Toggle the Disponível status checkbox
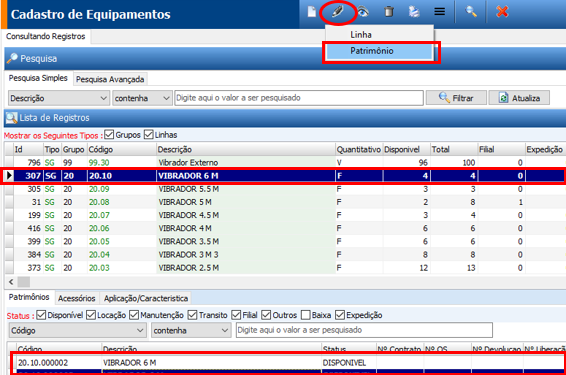The image size is (566, 375). pos(41,315)
